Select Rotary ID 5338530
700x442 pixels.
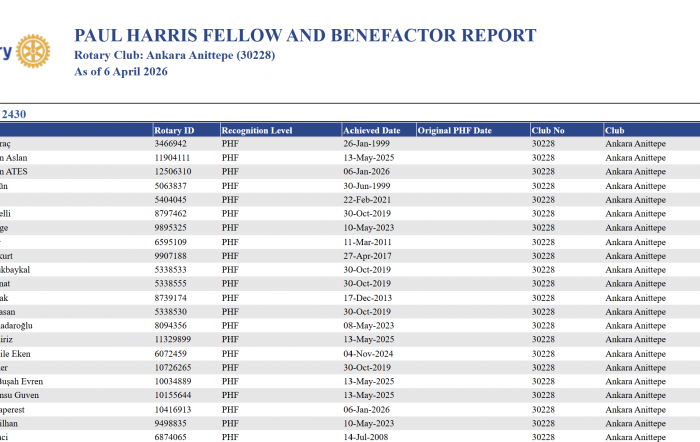171,312
